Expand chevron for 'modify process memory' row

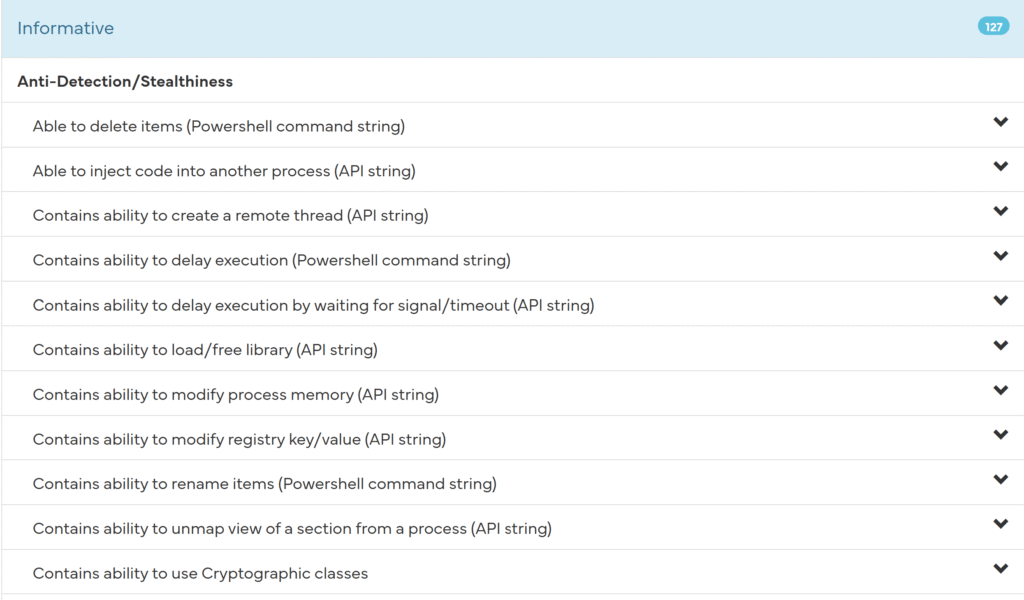pyautogui.click(x=1000, y=390)
